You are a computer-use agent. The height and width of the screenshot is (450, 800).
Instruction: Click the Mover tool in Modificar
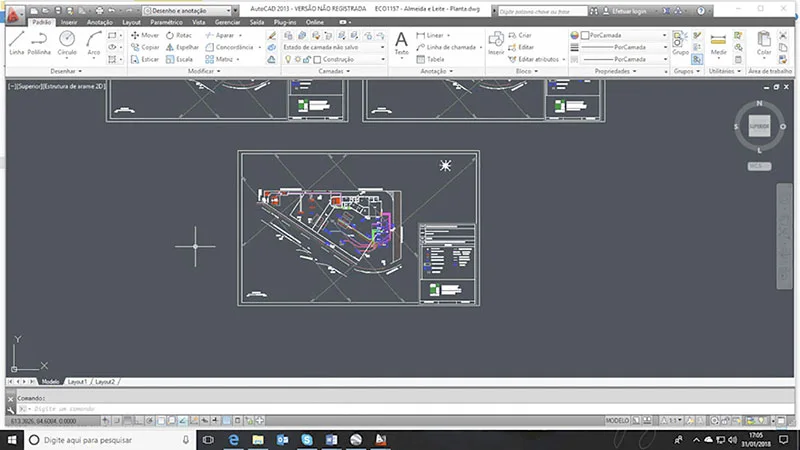pyautogui.click(x=145, y=35)
